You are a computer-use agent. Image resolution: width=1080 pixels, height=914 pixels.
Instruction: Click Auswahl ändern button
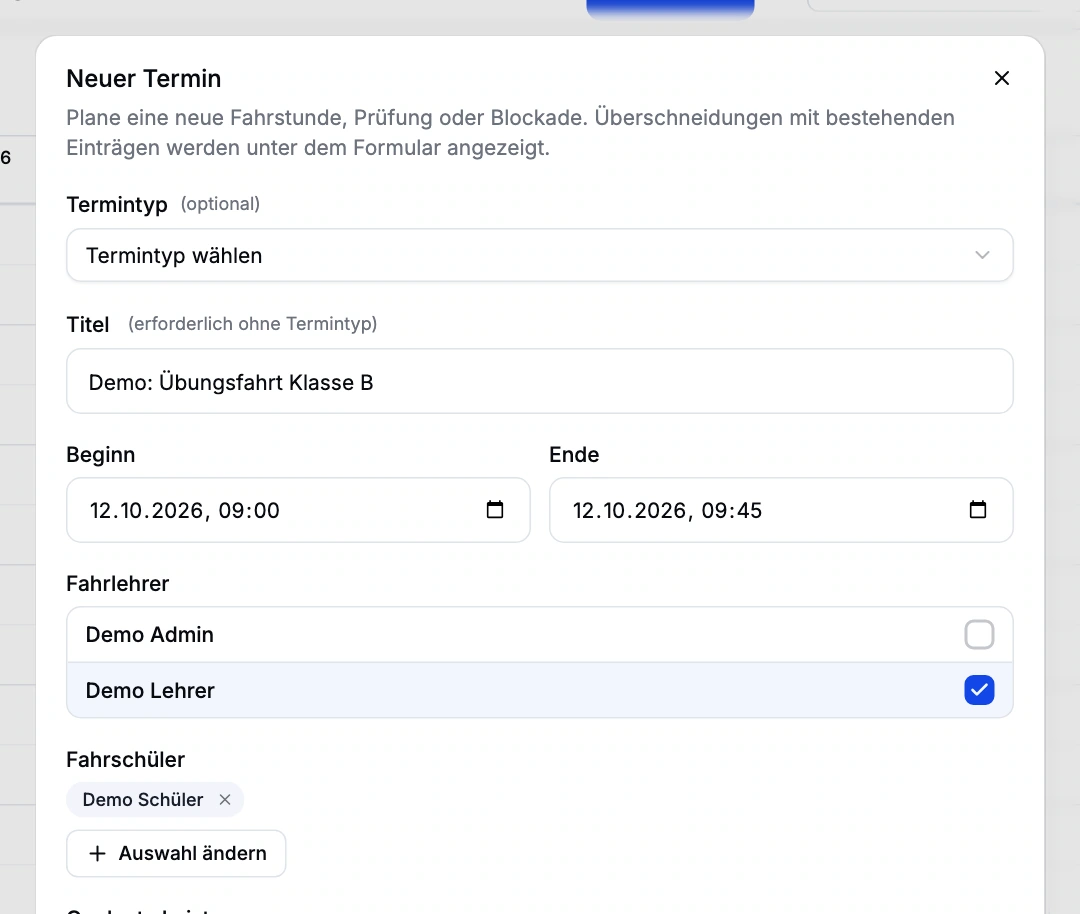176,853
